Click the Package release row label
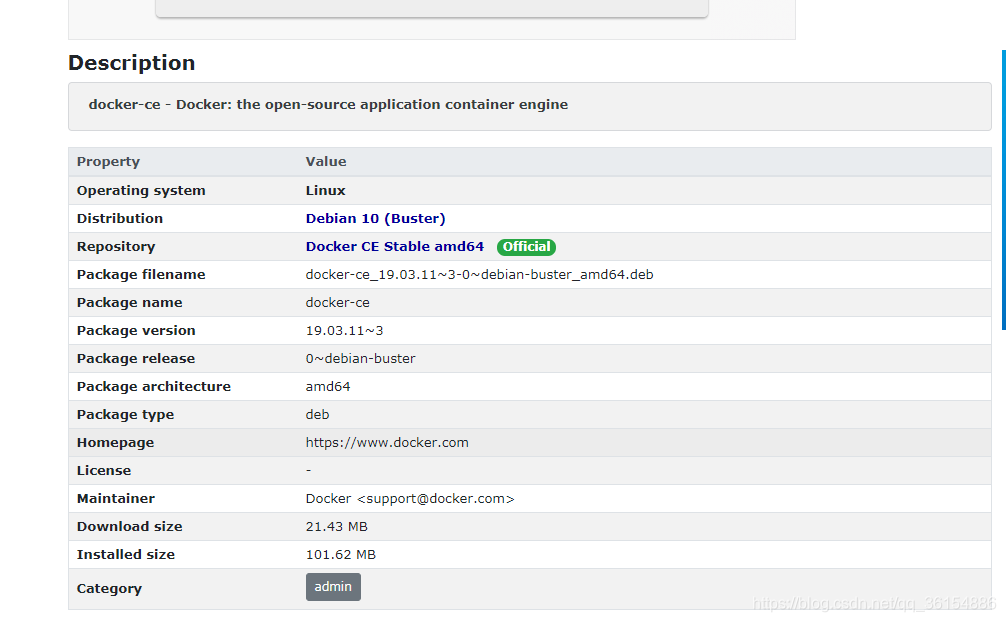The image size is (1006, 622). click(x=136, y=359)
